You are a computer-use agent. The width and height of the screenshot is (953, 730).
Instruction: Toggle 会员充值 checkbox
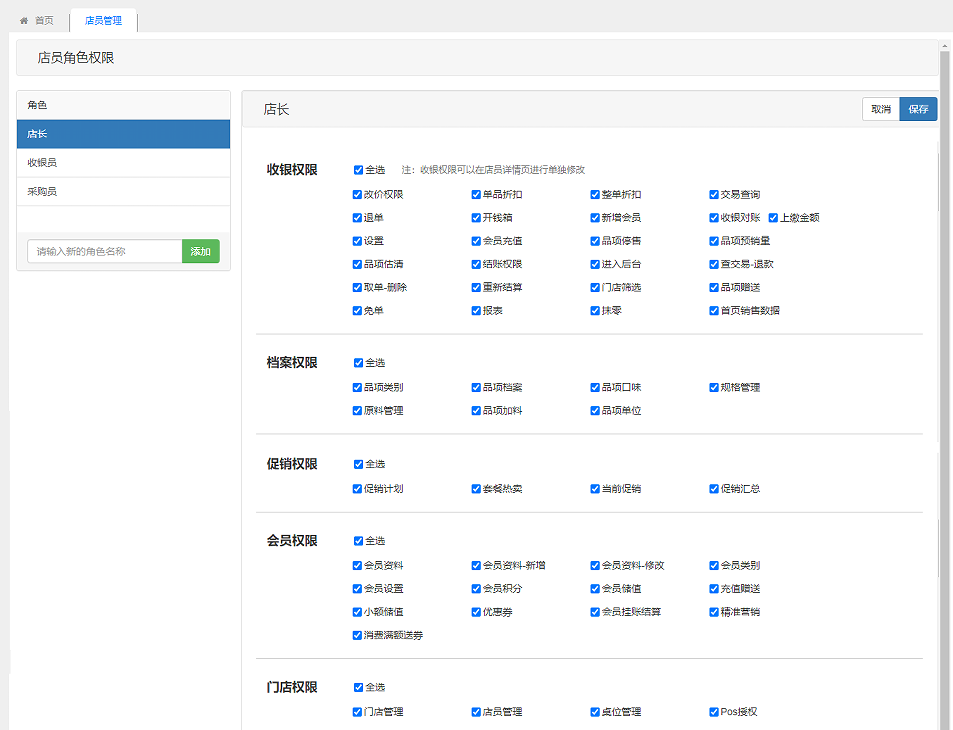point(476,241)
